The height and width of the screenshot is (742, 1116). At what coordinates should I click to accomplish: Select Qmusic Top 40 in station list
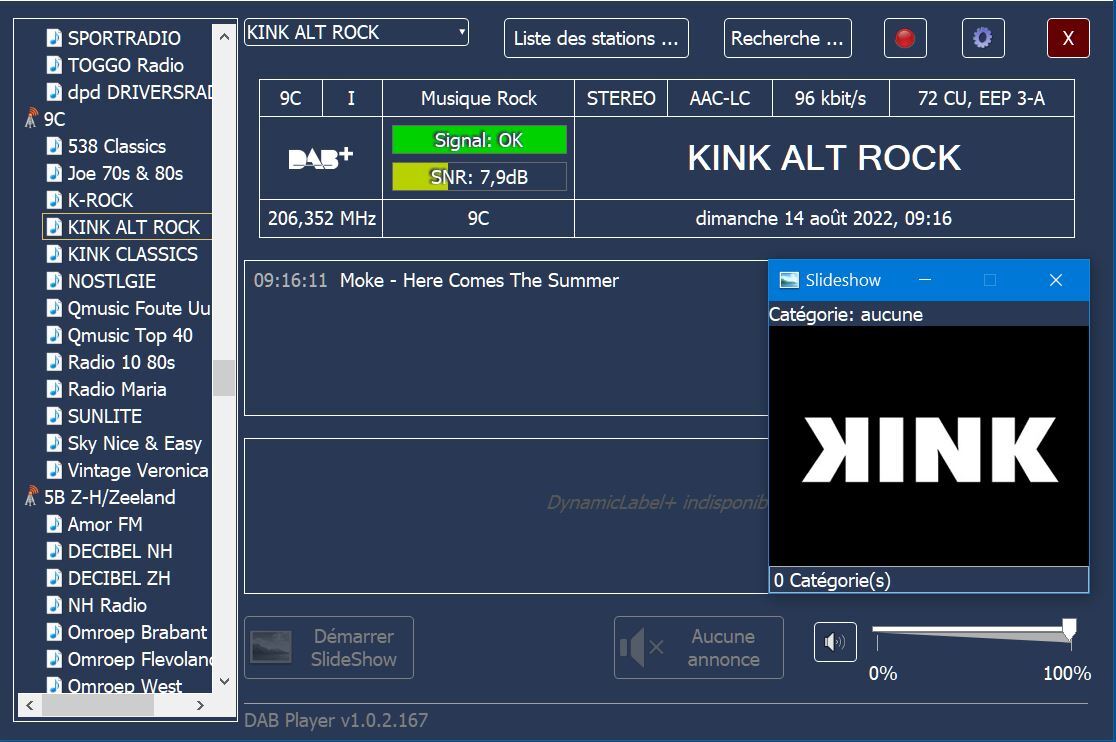pos(130,335)
